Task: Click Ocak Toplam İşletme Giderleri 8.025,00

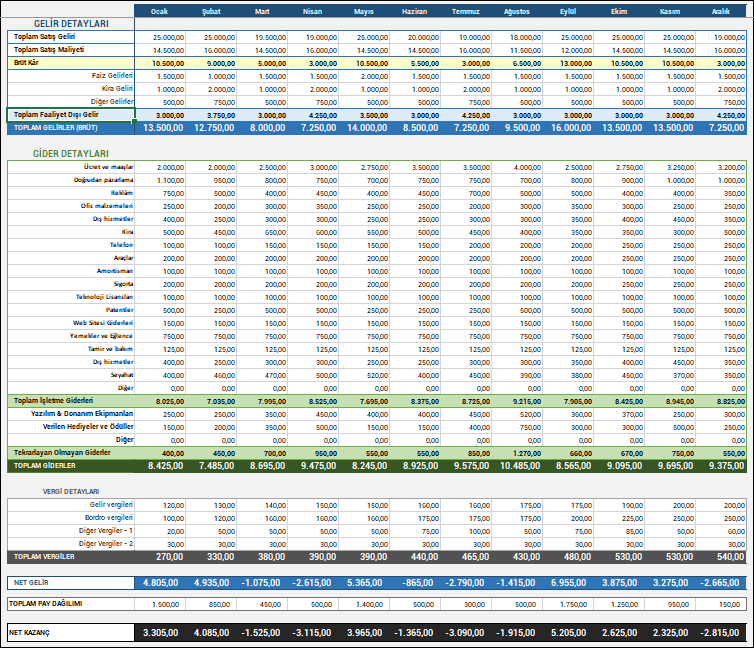Action: click(170, 401)
